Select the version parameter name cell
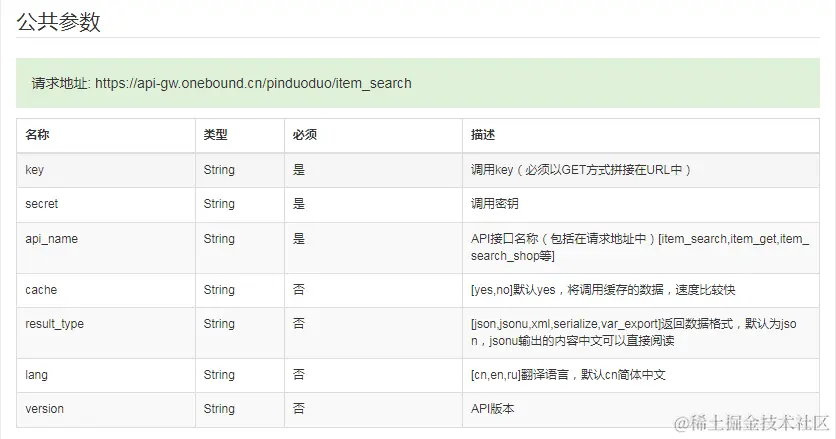 pos(44,409)
